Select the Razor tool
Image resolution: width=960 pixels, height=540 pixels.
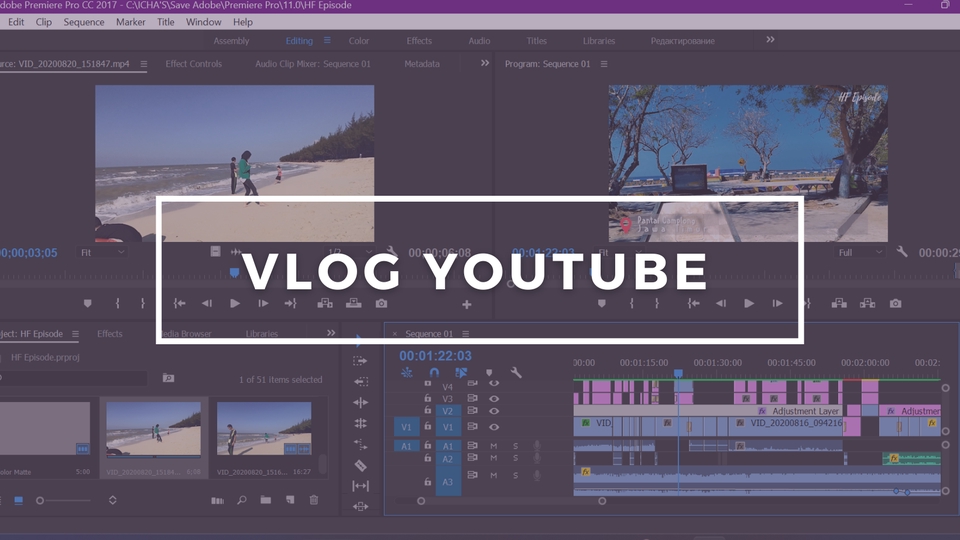click(x=361, y=465)
